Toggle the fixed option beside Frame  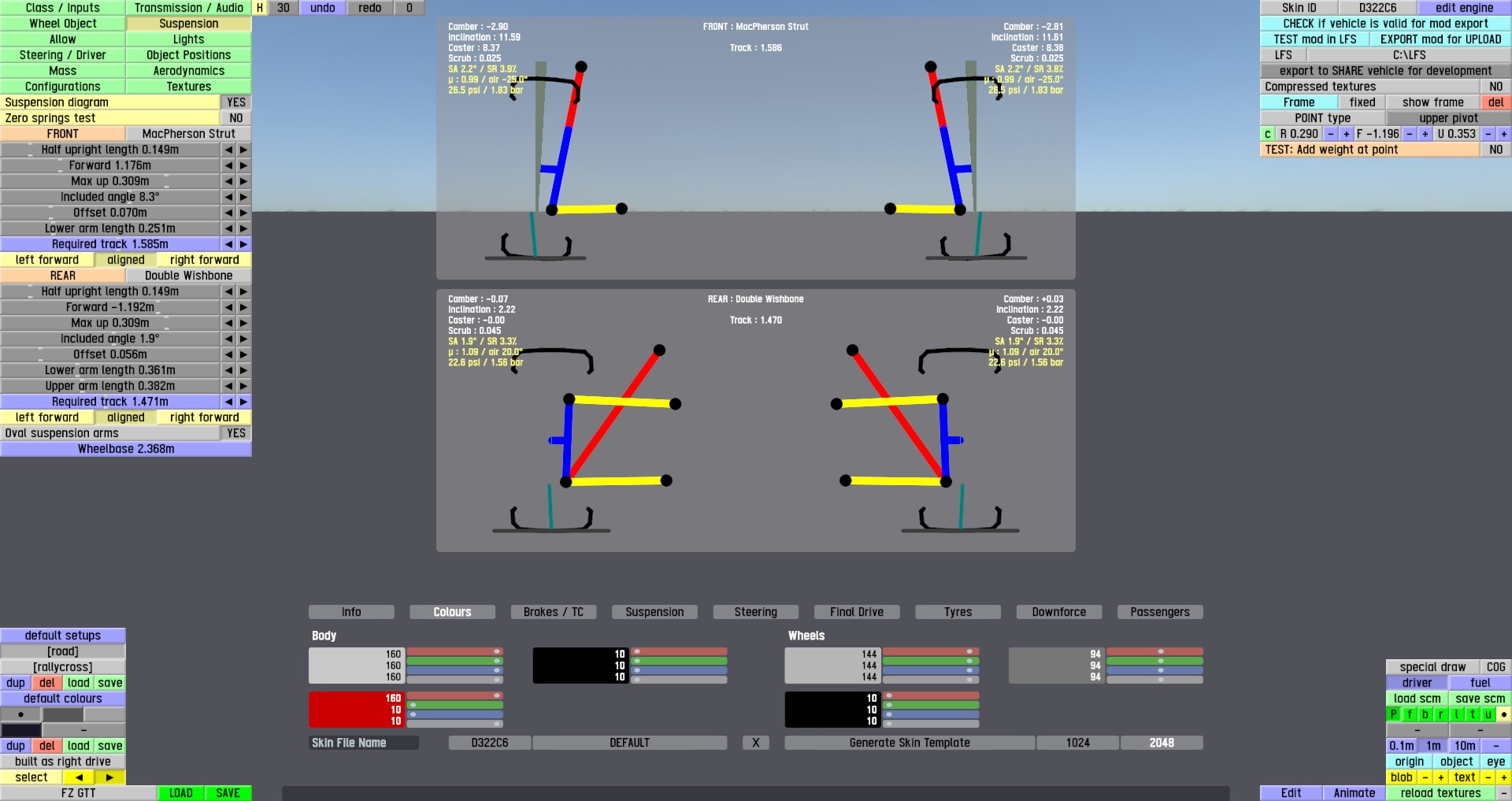[1362, 102]
